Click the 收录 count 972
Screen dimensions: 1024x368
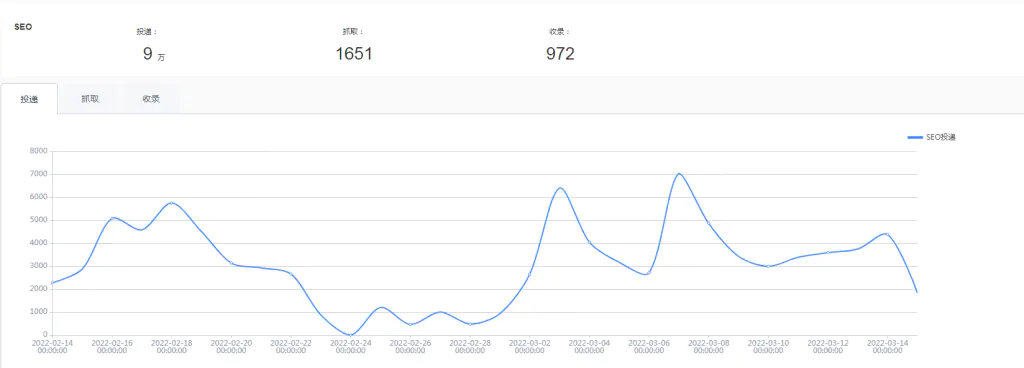click(560, 54)
